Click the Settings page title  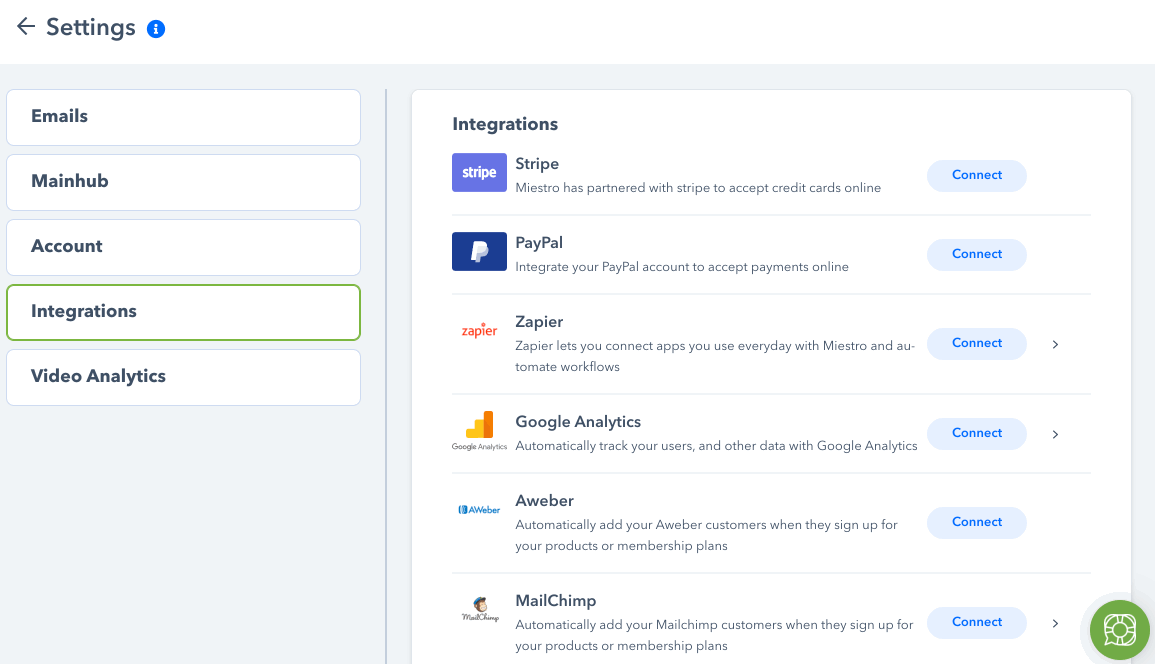91,28
